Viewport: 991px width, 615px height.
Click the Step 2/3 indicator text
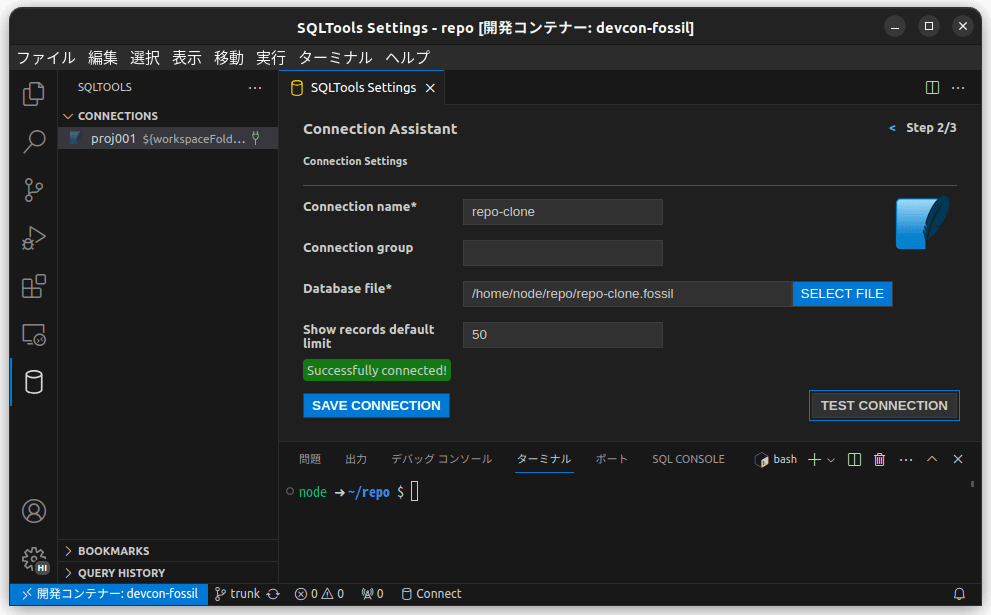coord(931,128)
